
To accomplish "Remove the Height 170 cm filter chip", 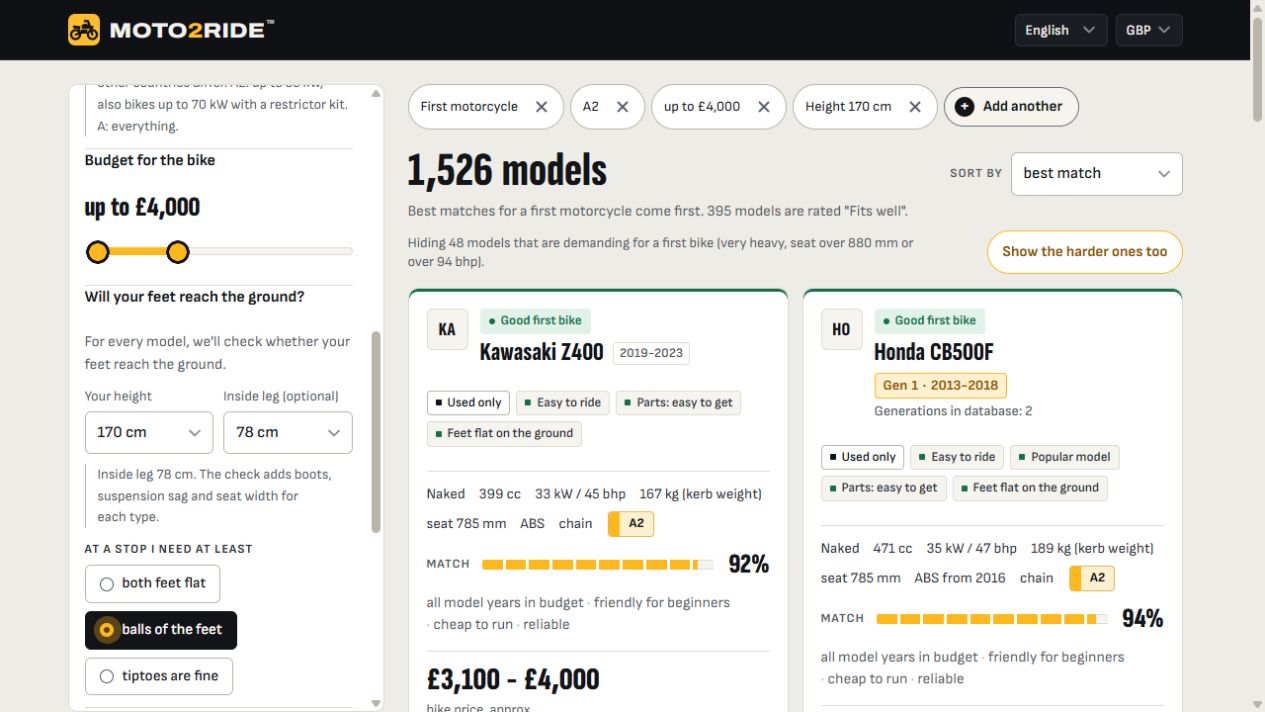I will point(915,107).
